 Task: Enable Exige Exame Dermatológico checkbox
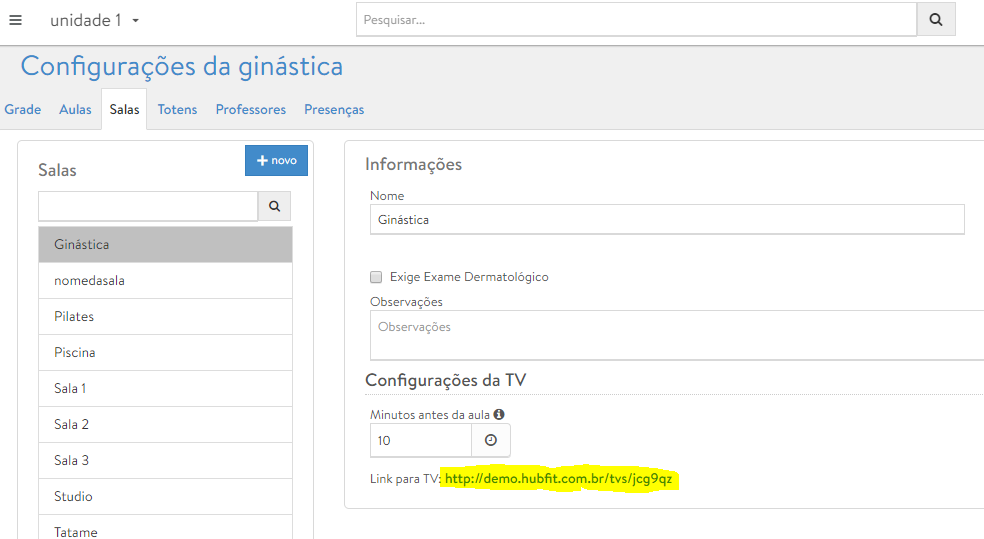(376, 277)
